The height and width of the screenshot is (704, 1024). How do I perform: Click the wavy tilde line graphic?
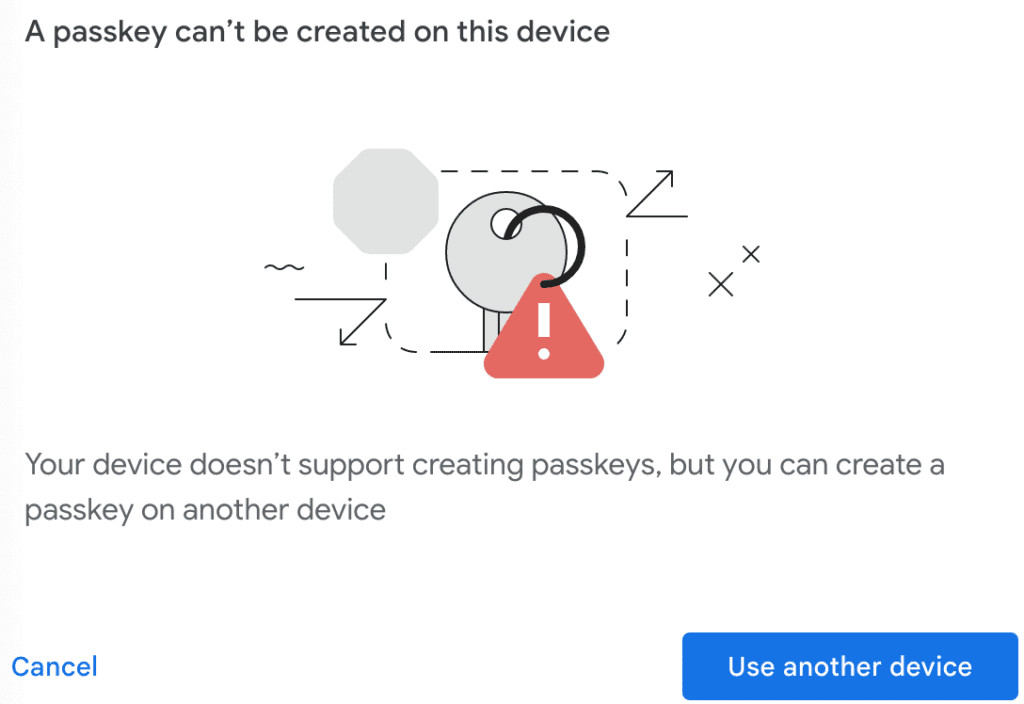pos(284,267)
